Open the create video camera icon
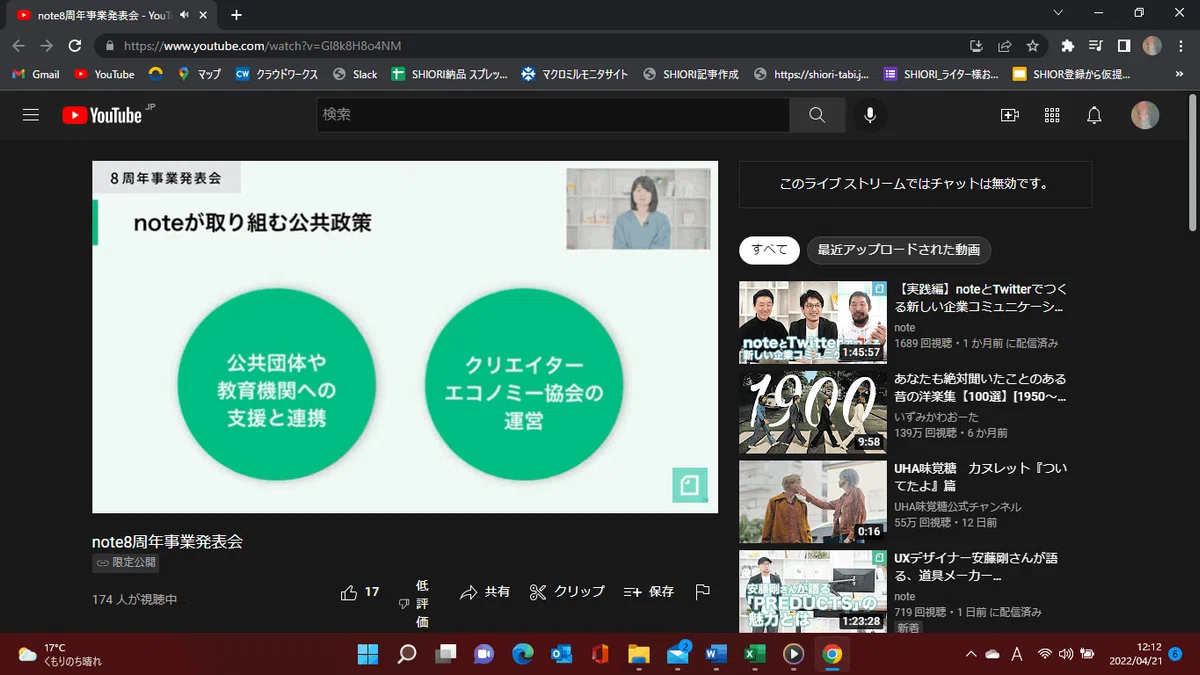The width and height of the screenshot is (1200, 675). point(1010,115)
